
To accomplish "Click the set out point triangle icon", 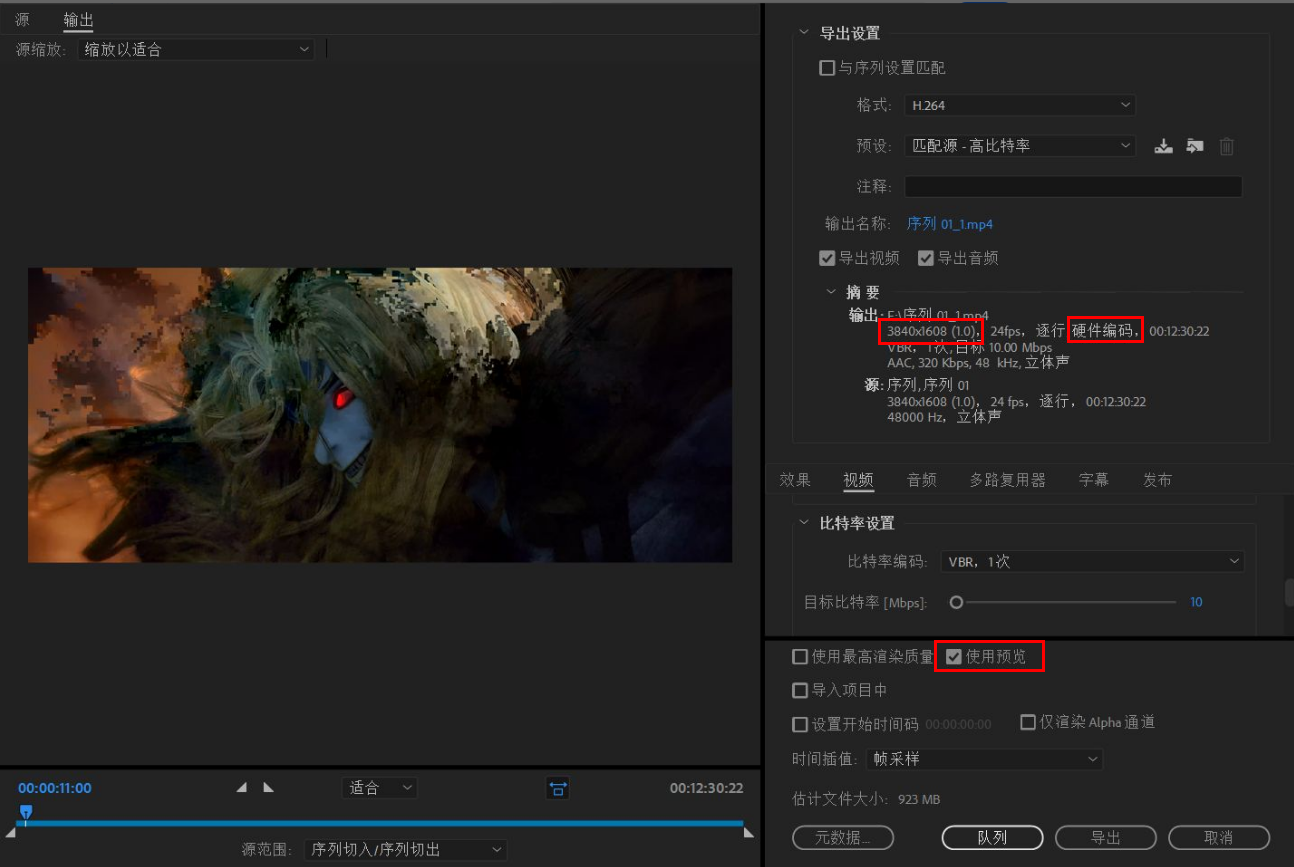I will pyautogui.click(x=268, y=787).
